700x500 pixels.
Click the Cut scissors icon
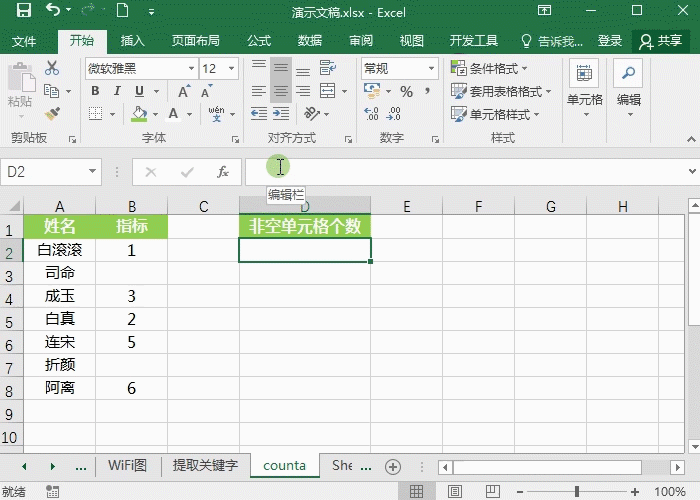click(52, 68)
